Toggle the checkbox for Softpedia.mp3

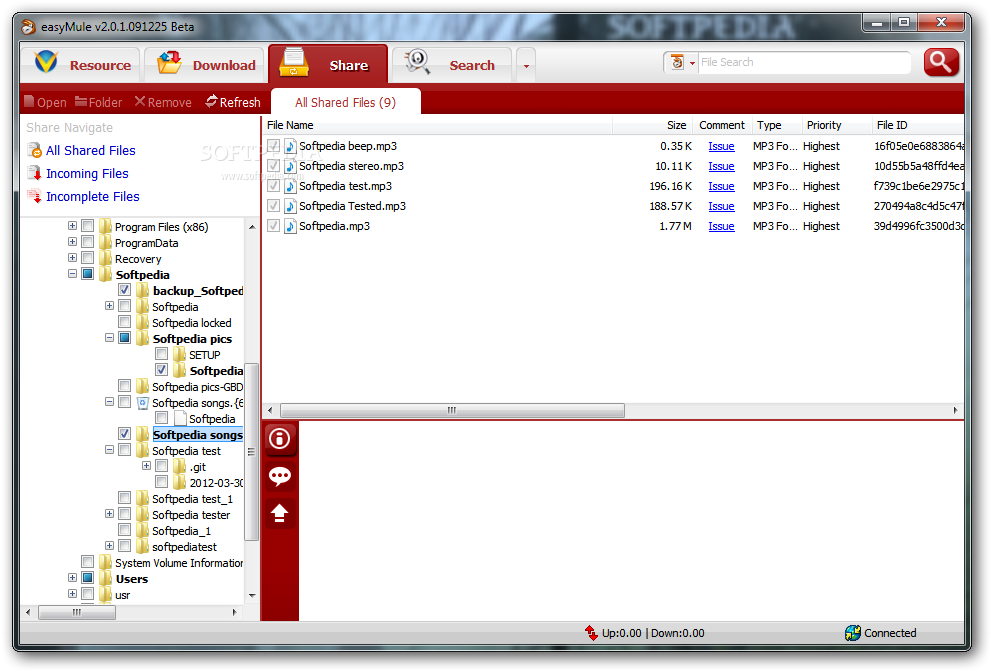pyautogui.click(x=273, y=226)
